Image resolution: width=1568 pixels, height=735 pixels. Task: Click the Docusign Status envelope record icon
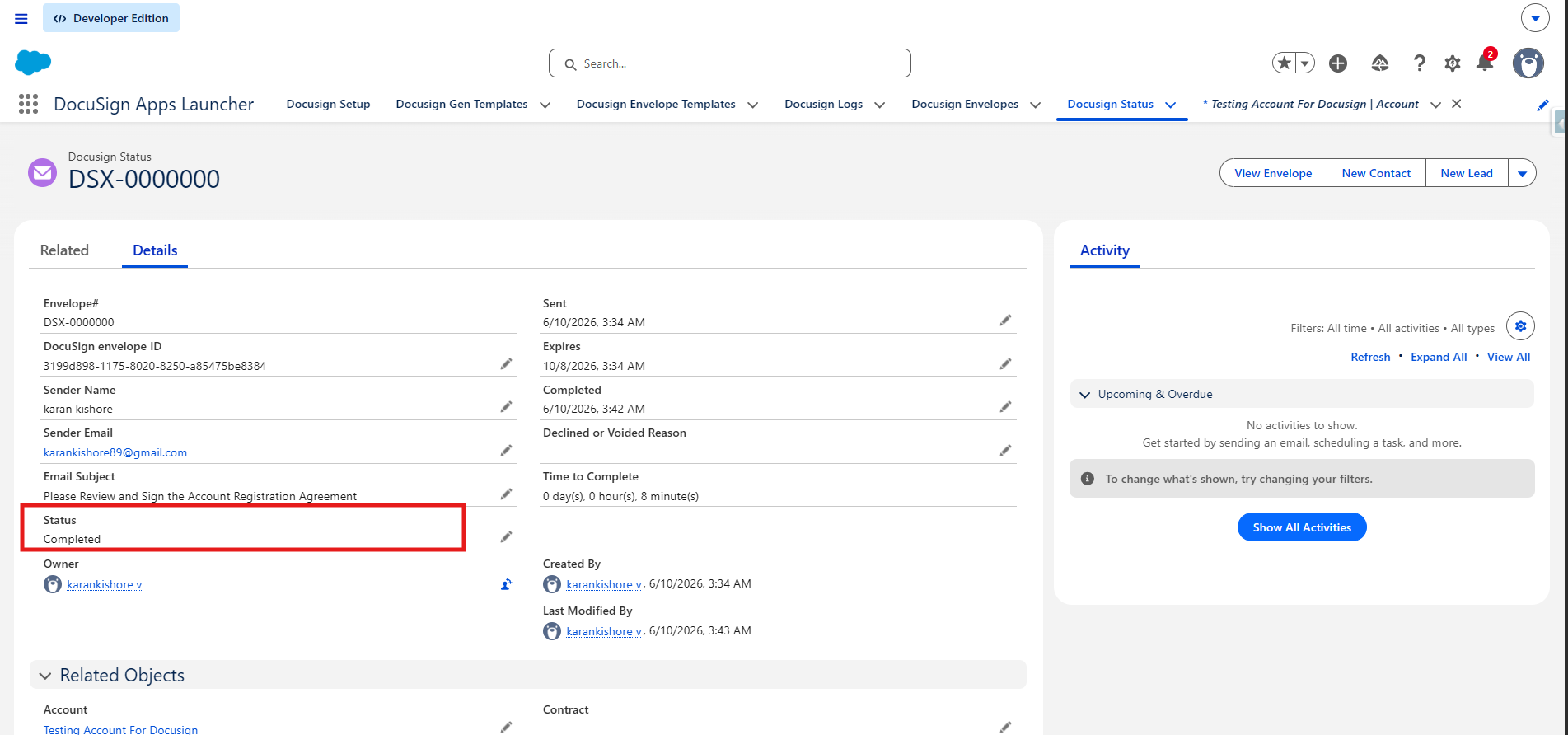pos(43,172)
